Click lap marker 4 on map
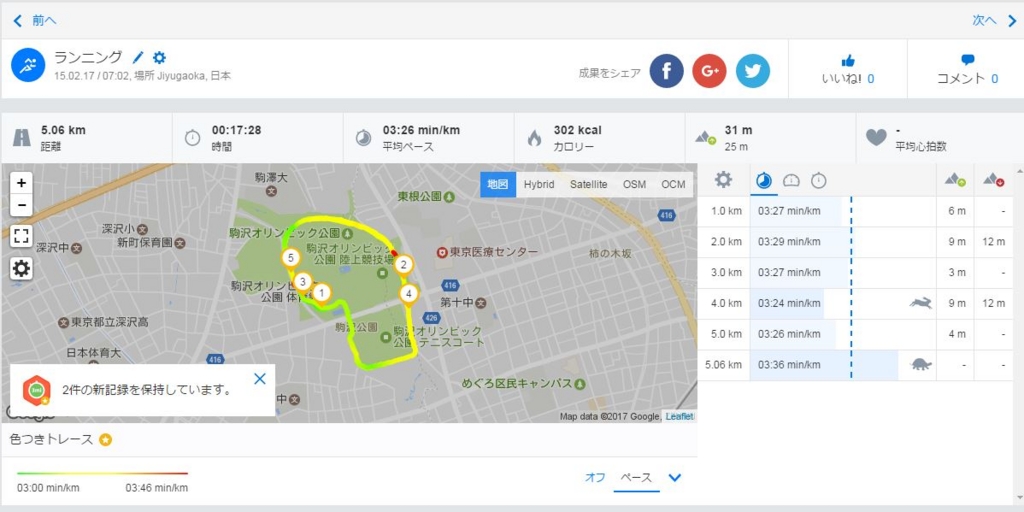This screenshot has width=1024, height=512. [x=408, y=294]
